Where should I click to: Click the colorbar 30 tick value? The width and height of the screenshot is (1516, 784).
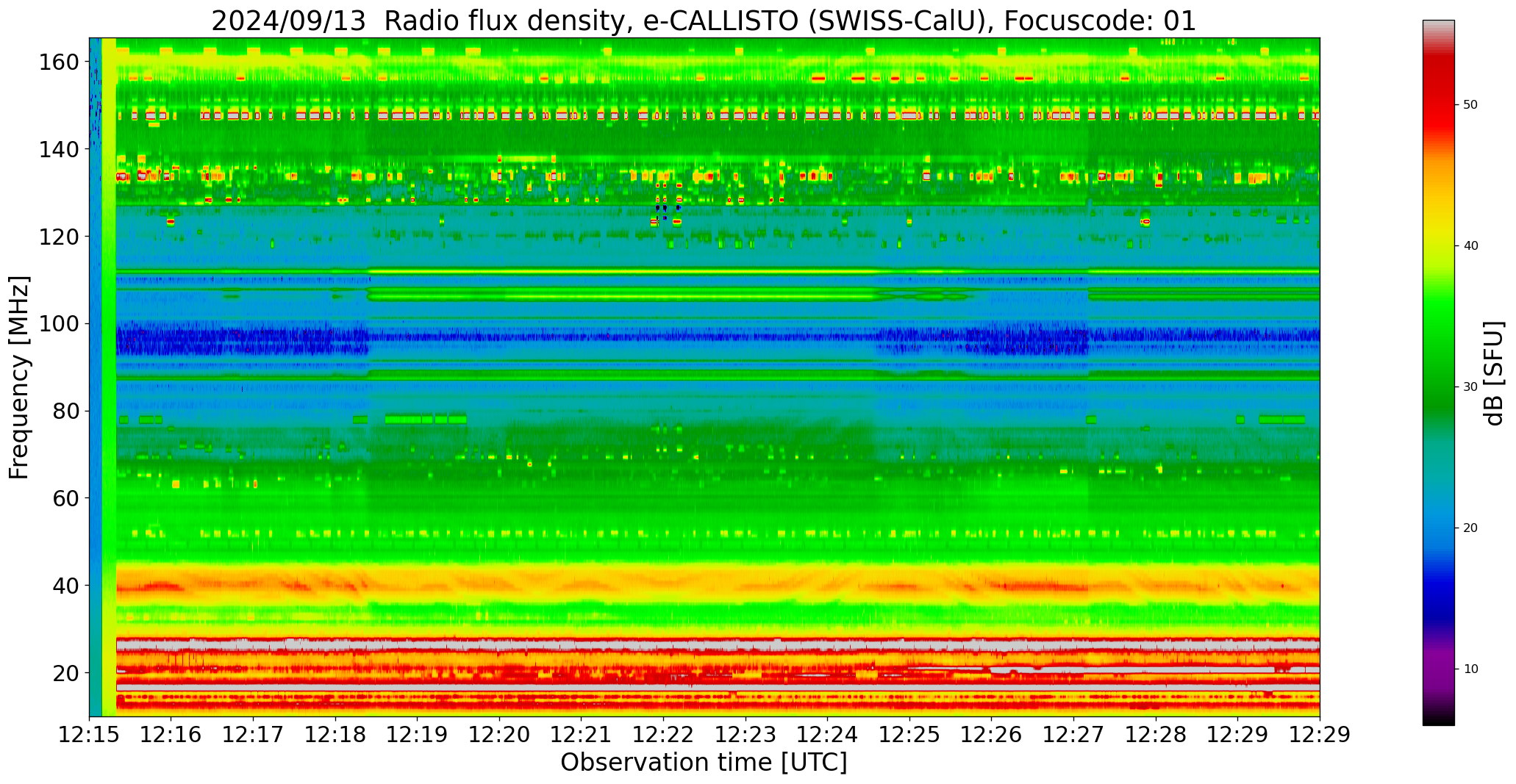1470,386
